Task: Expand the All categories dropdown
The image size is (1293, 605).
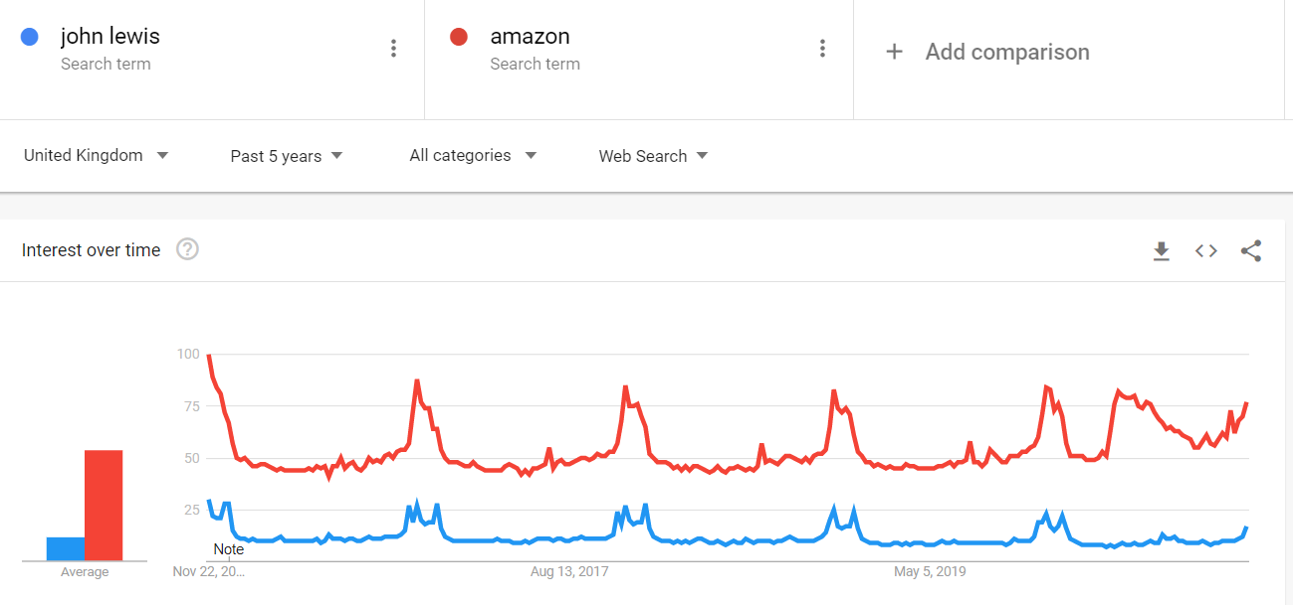Action: (x=472, y=156)
